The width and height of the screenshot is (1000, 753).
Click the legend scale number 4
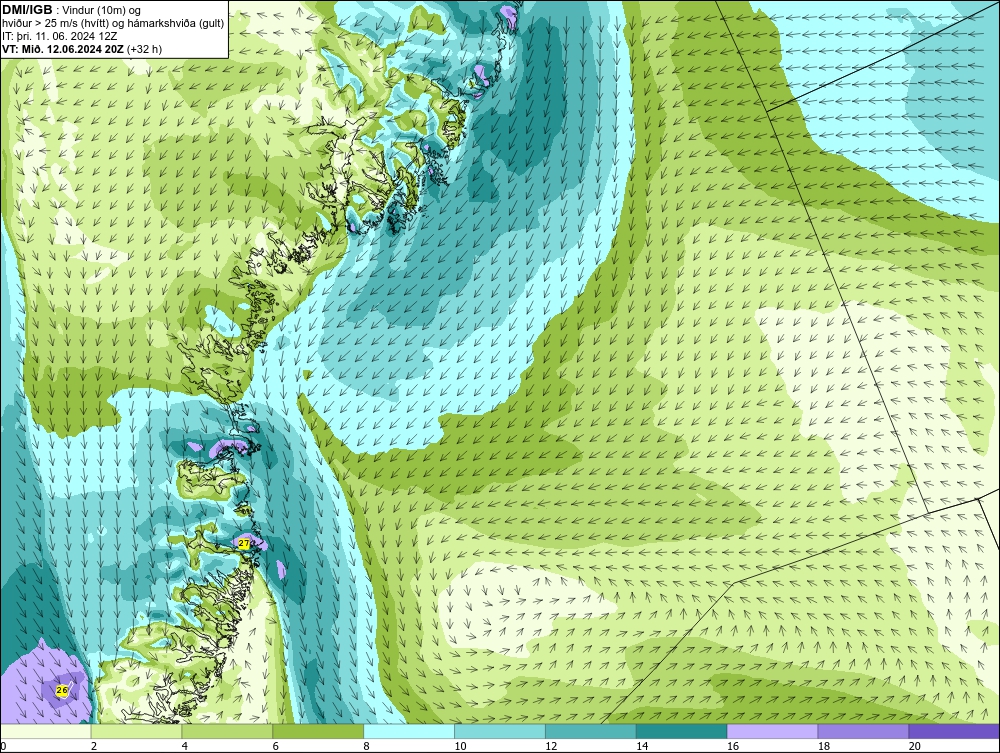click(184, 746)
